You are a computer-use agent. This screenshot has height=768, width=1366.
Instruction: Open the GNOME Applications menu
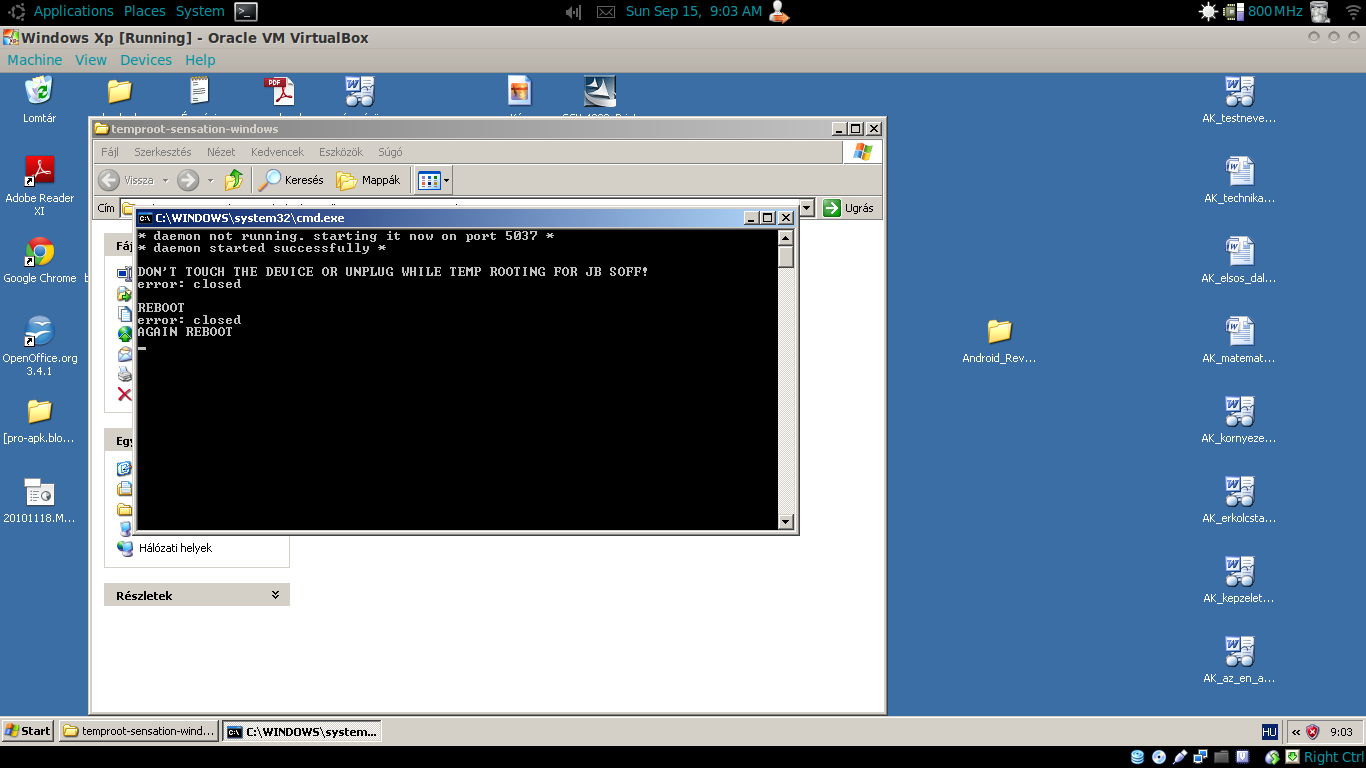pyautogui.click(x=73, y=11)
